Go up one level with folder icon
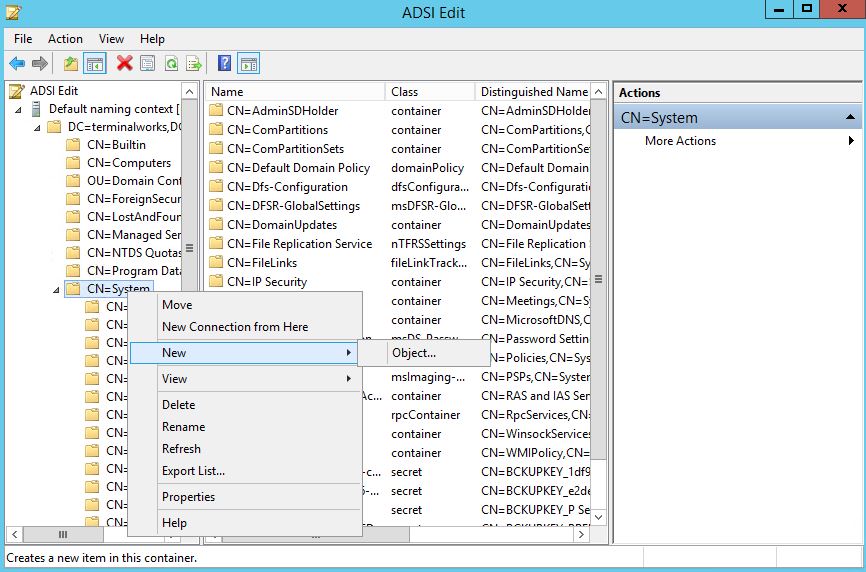The height and width of the screenshot is (572, 866). [71, 64]
